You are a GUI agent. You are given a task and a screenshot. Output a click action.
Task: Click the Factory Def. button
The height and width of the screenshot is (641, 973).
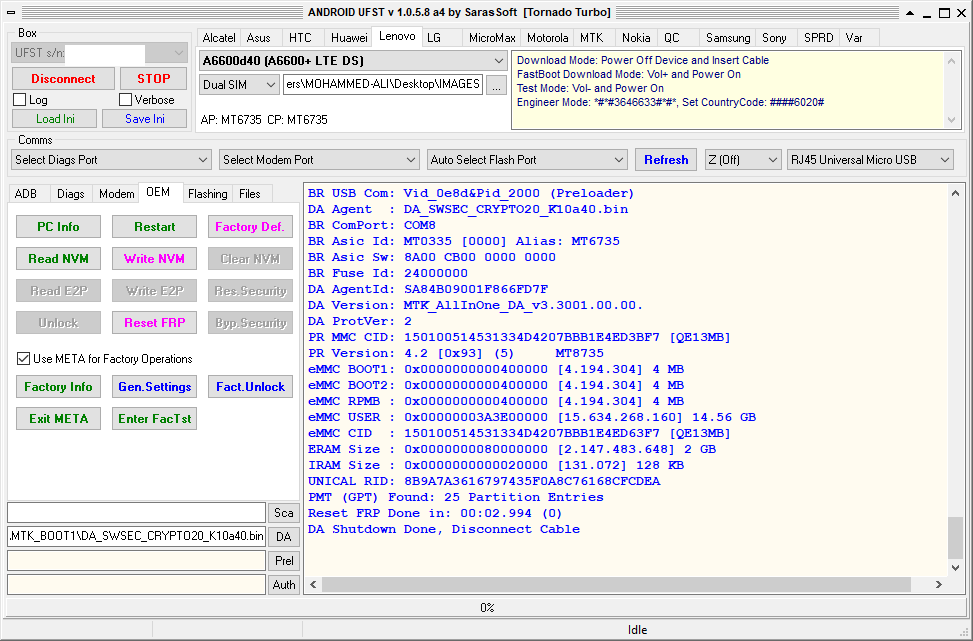(x=250, y=226)
